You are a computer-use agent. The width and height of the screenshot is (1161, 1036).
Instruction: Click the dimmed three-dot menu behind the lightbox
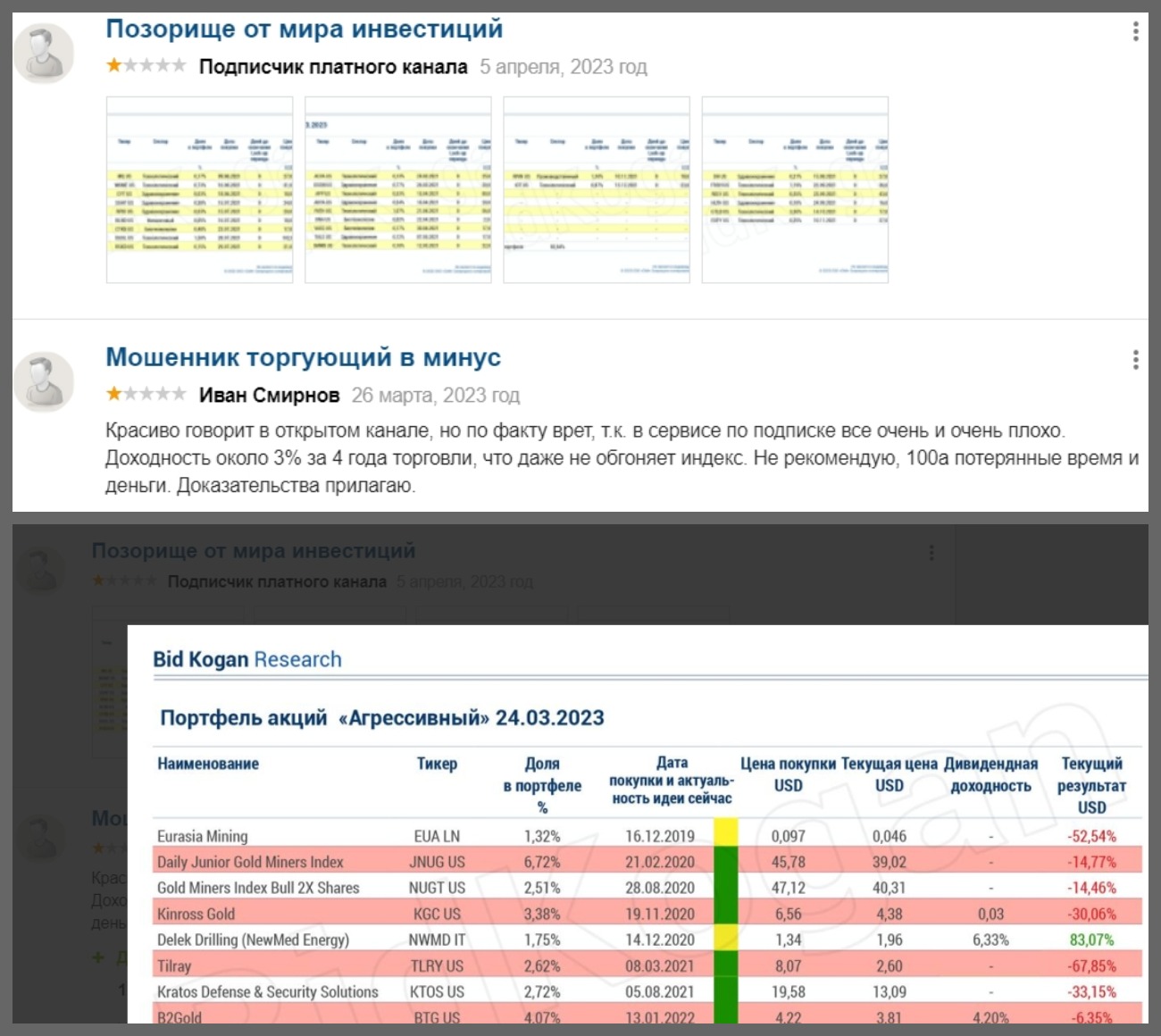931,553
